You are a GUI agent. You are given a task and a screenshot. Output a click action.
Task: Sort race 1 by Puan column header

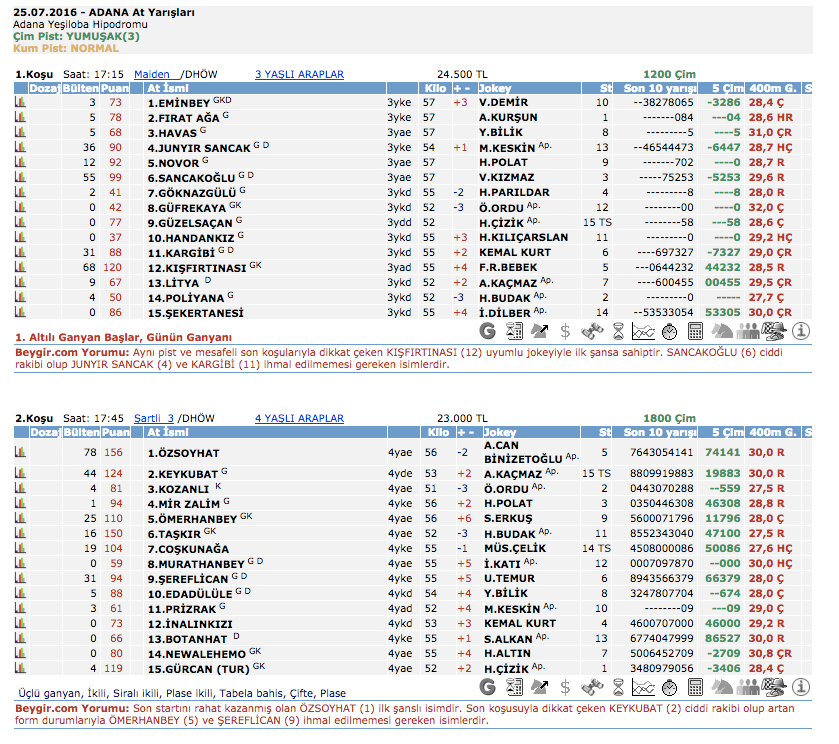[x=116, y=87]
